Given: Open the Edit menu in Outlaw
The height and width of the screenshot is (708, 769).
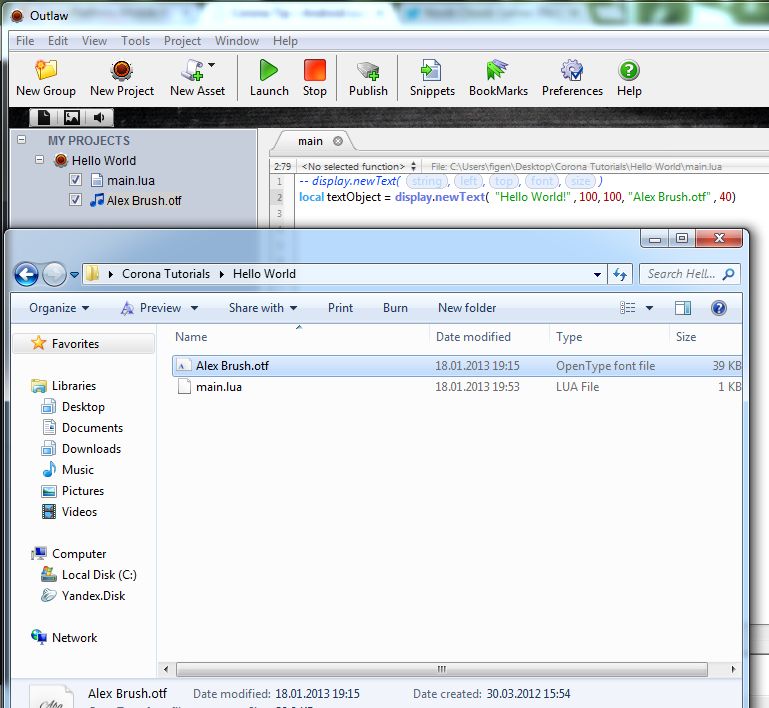Looking at the screenshot, I should tap(58, 41).
